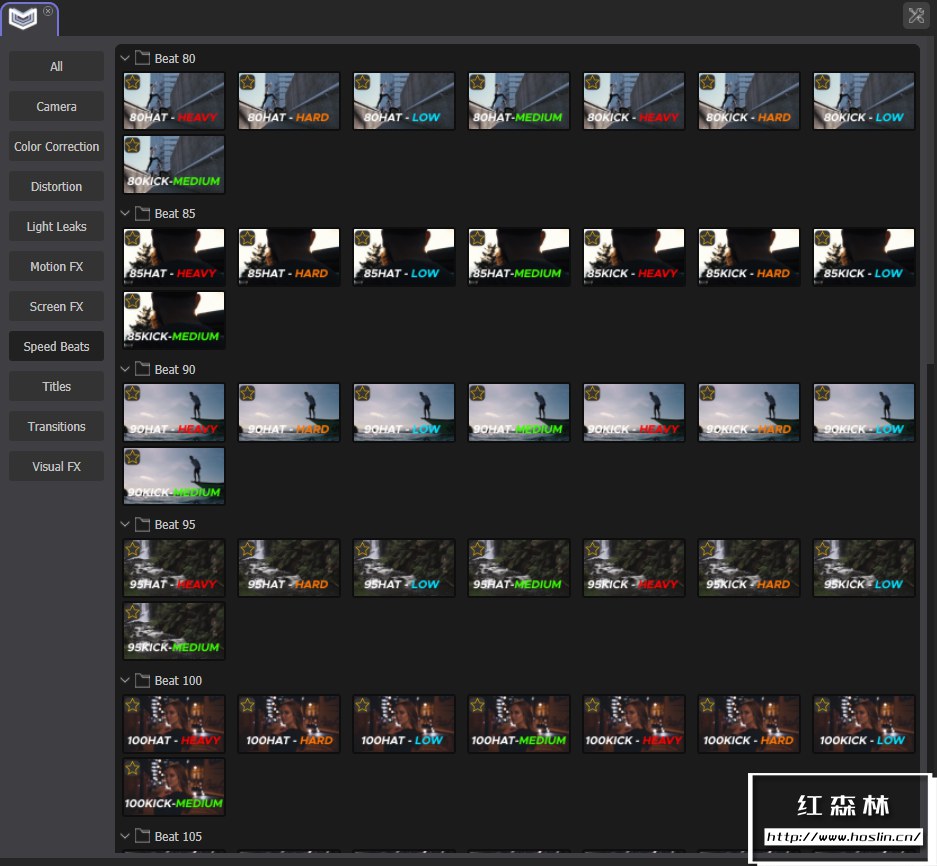
Task: Click the Beat 100 folder label
Action: (178, 680)
